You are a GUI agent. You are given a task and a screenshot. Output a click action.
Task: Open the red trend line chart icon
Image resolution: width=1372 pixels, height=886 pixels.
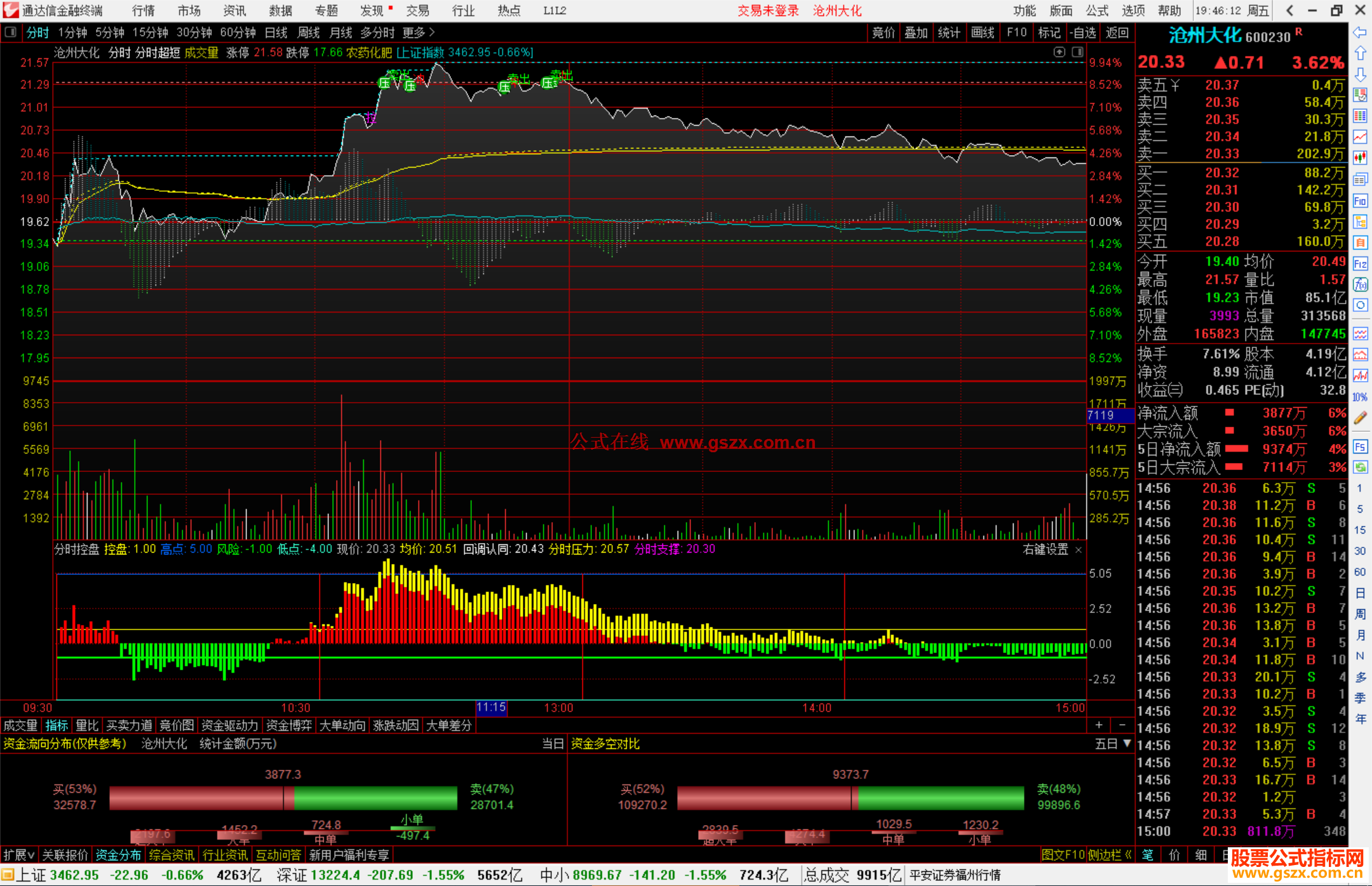tap(1360, 137)
